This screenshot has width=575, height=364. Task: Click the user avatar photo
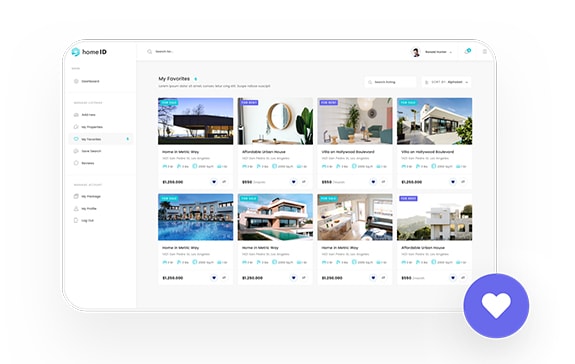coord(415,52)
